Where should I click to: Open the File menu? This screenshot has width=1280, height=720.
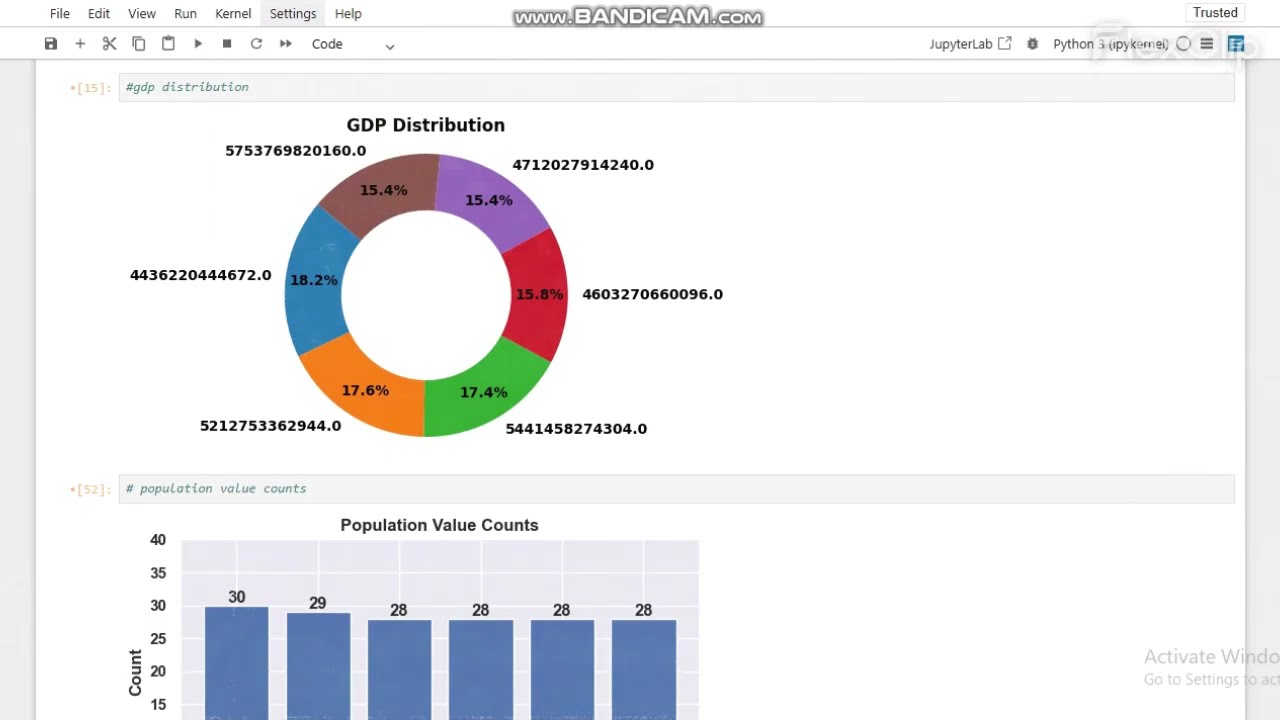click(60, 14)
